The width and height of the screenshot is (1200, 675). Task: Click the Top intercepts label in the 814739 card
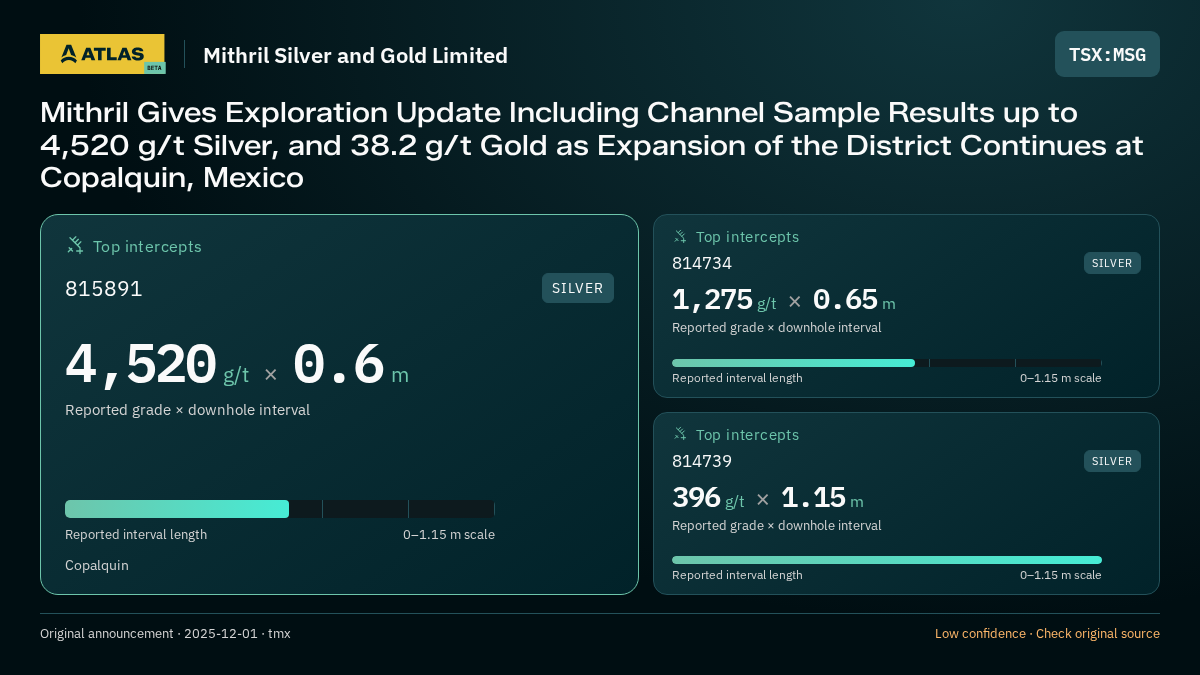click(x=747, y=435)
